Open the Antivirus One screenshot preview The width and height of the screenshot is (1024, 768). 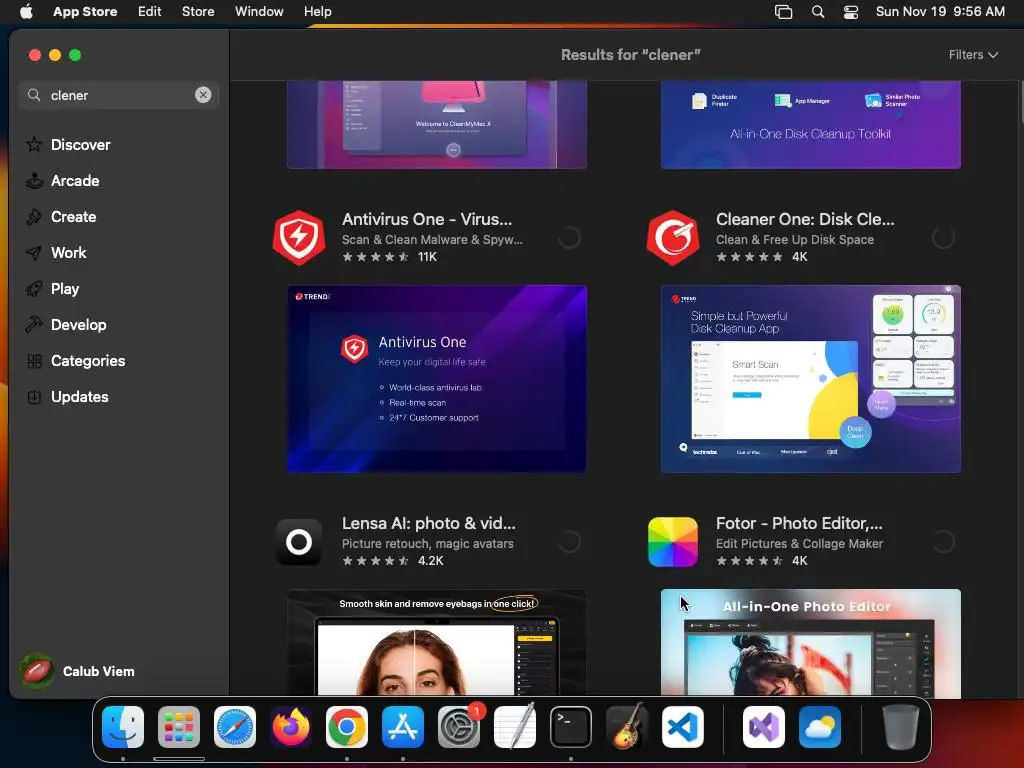[437, 379]
